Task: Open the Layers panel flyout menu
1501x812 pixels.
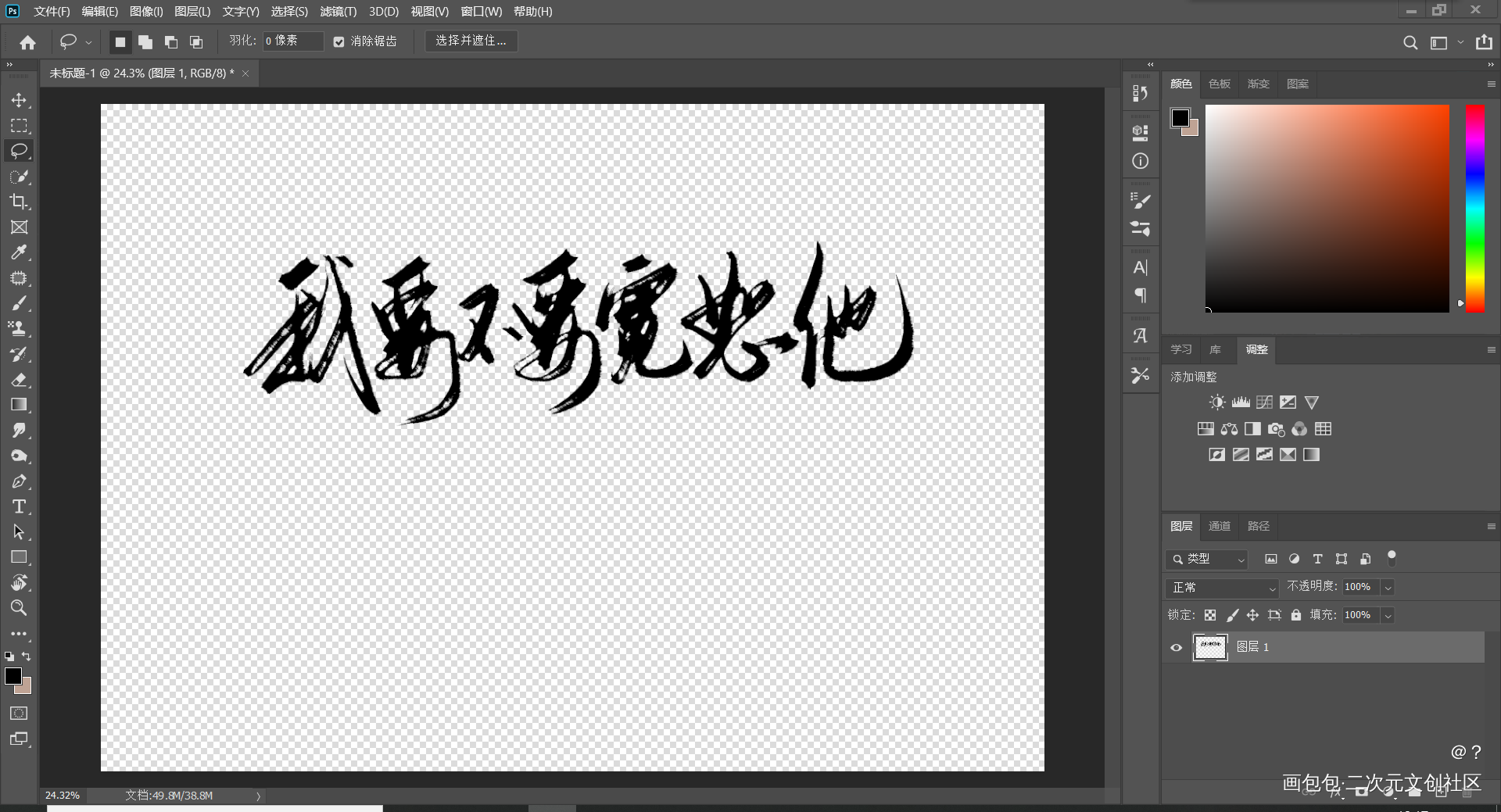Action: (1490, 526)
